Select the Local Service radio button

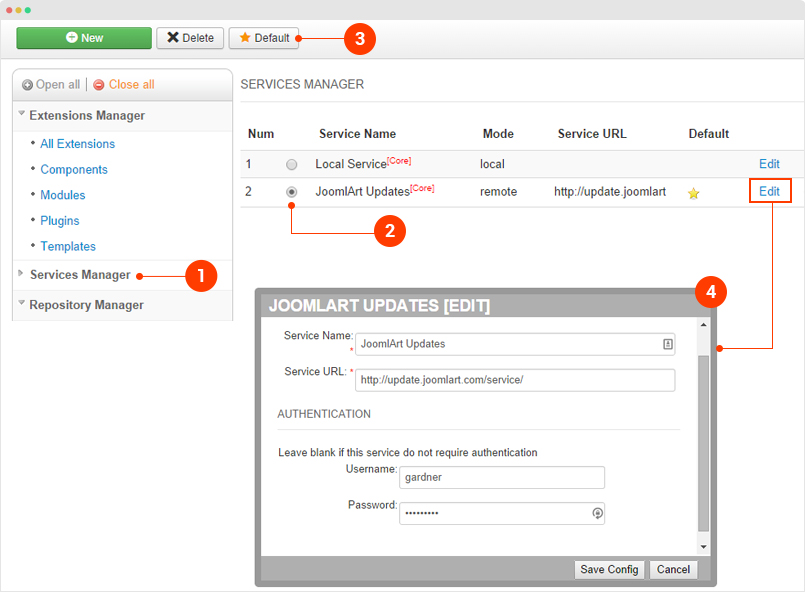(292, 165)
